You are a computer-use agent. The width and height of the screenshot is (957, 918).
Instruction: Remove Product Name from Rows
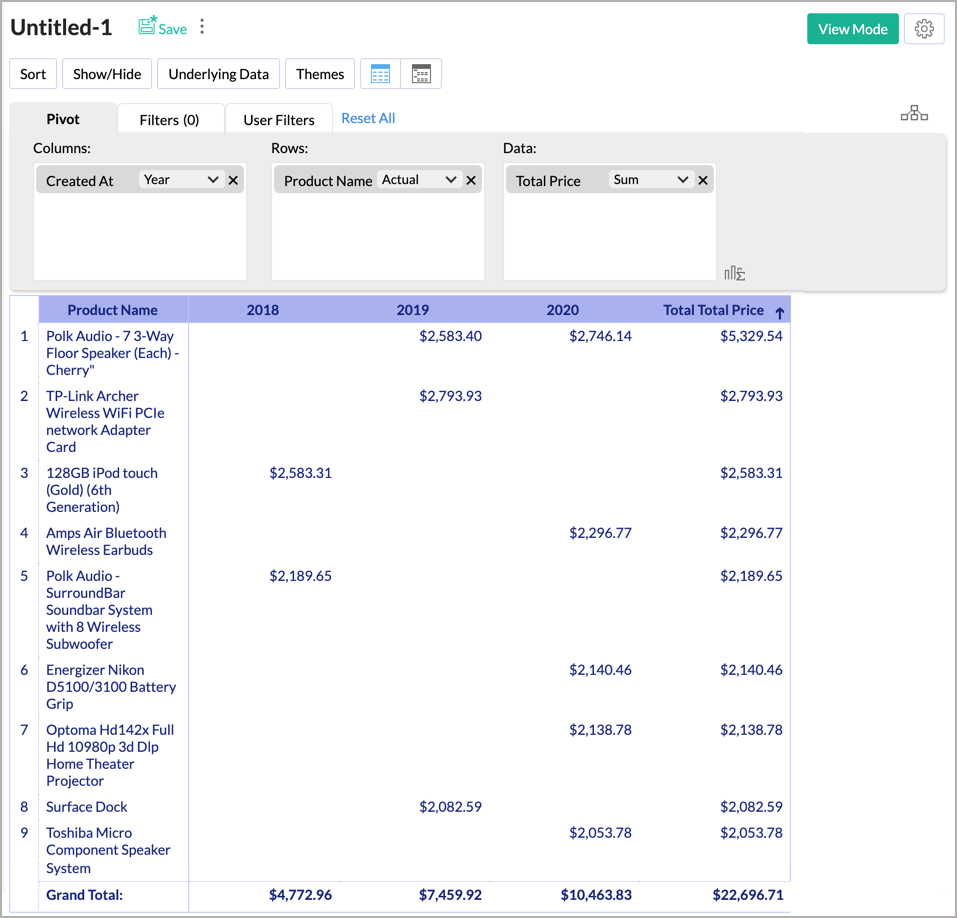click(471, 180)
